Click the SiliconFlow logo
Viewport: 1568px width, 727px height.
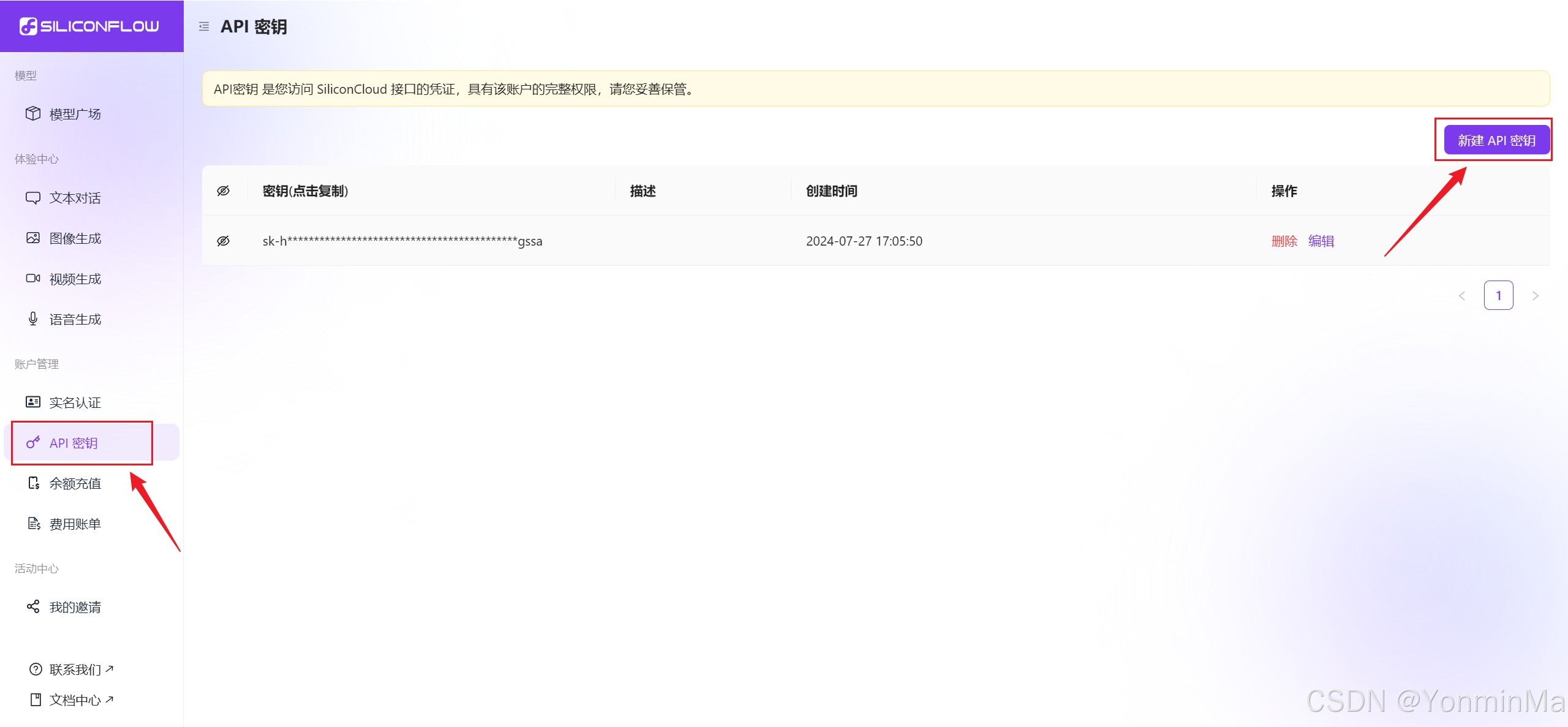coord(89,26)
